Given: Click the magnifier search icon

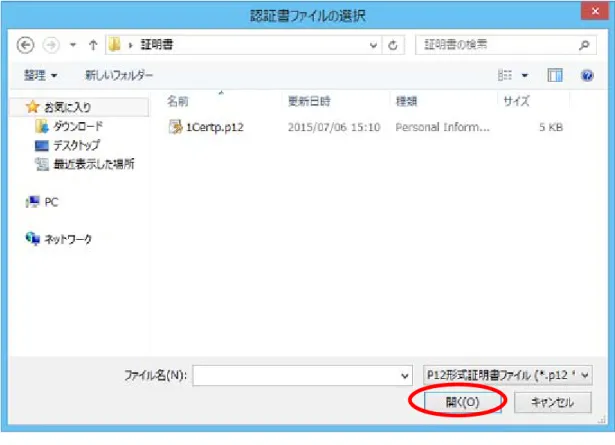Looking at the screenshot, I should click(584, 45).
